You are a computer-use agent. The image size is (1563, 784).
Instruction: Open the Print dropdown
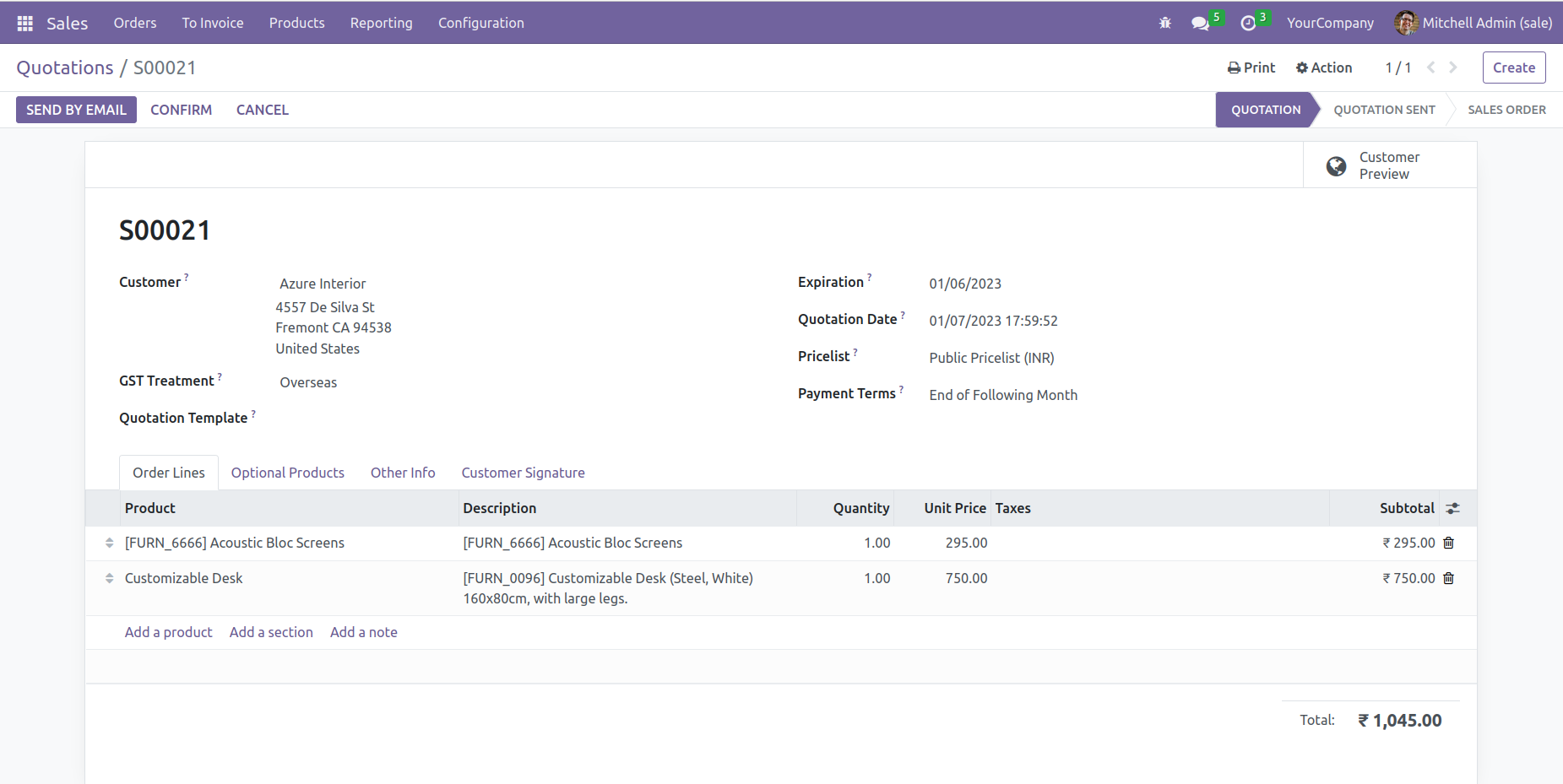tap(1251, 68)
